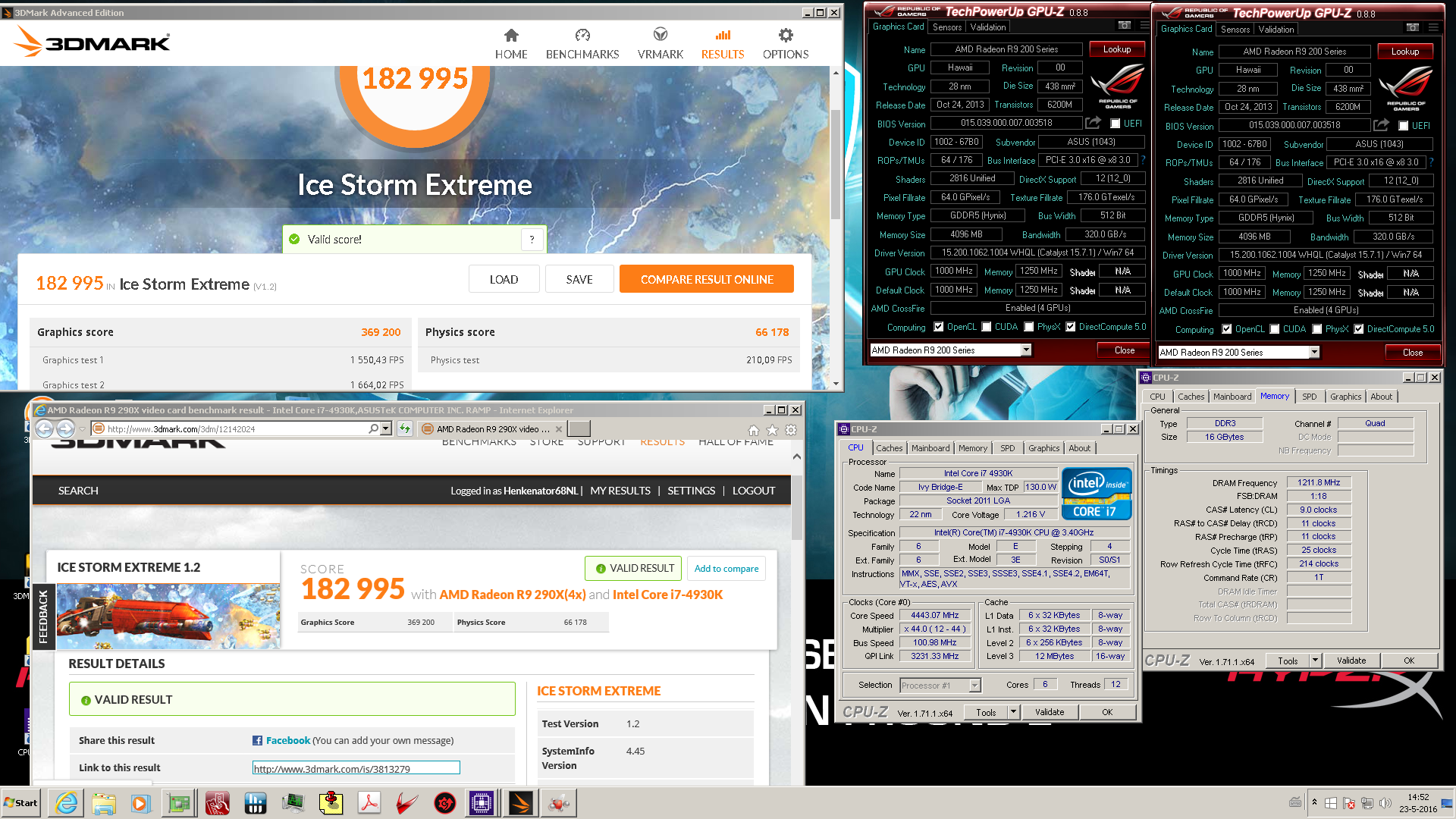1456x819 pixels.
Task: Toggle PhysX checkbox in left GPU-Z window
Action: click(1029, 327)
